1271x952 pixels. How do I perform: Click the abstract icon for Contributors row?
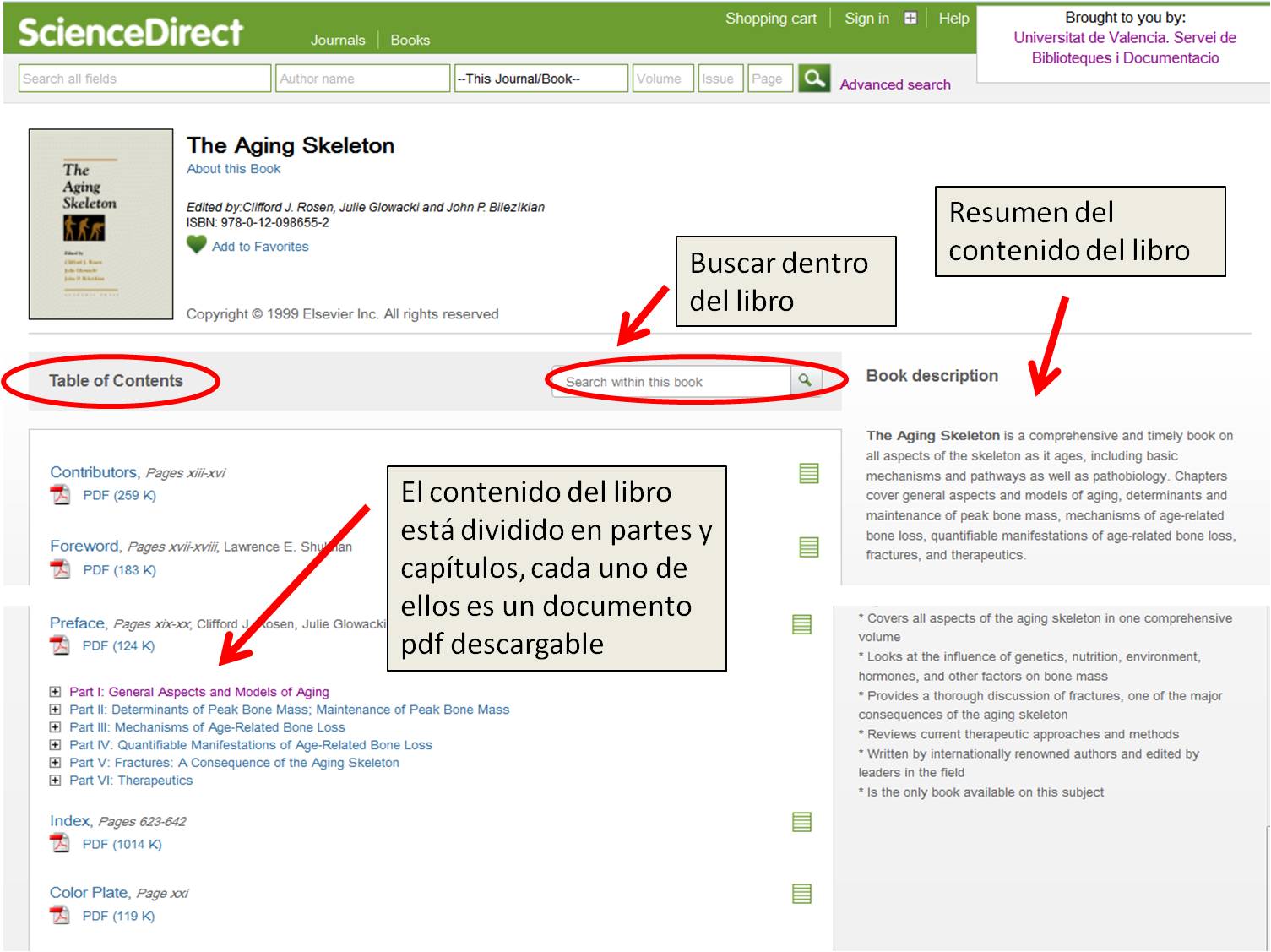tap(809, 473)
